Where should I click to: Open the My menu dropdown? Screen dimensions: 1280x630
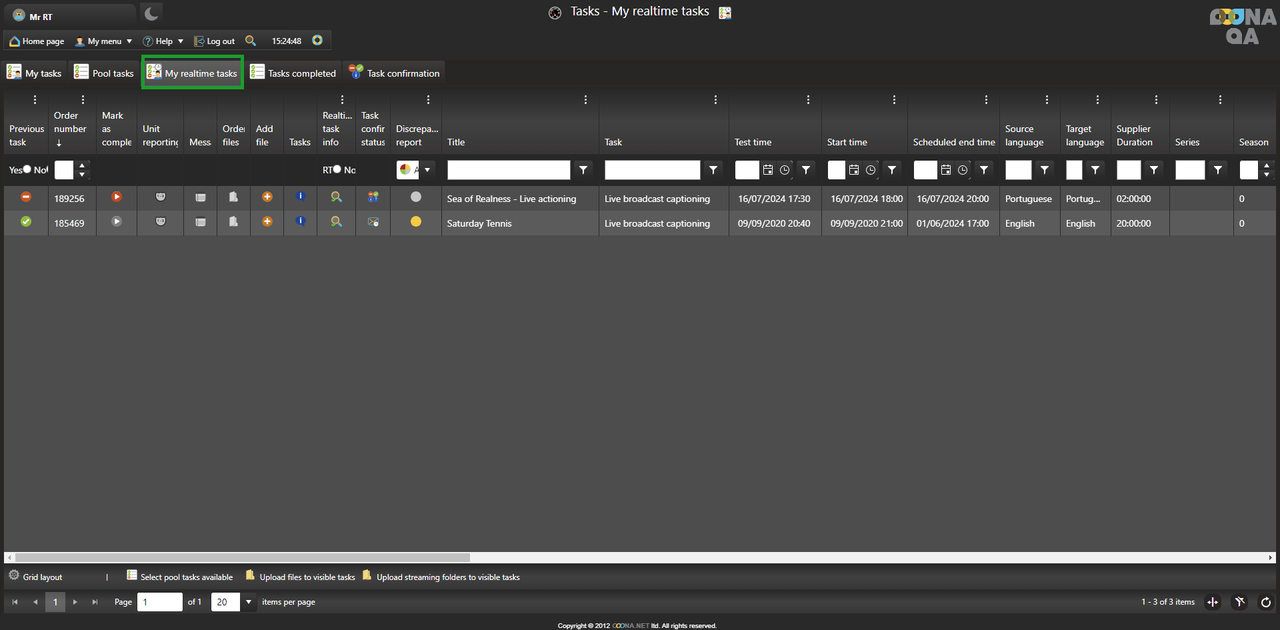coord(104,41)
